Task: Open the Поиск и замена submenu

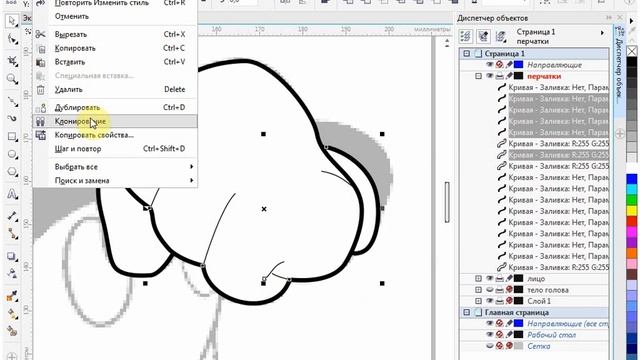Action: coord(115,180)
